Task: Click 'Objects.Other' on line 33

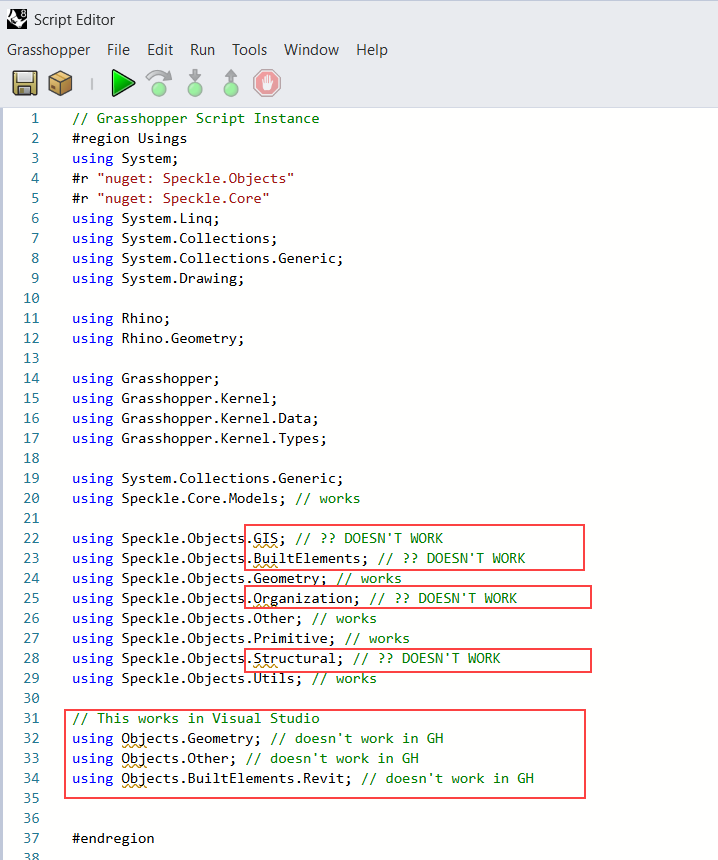Action: point(175,759)
